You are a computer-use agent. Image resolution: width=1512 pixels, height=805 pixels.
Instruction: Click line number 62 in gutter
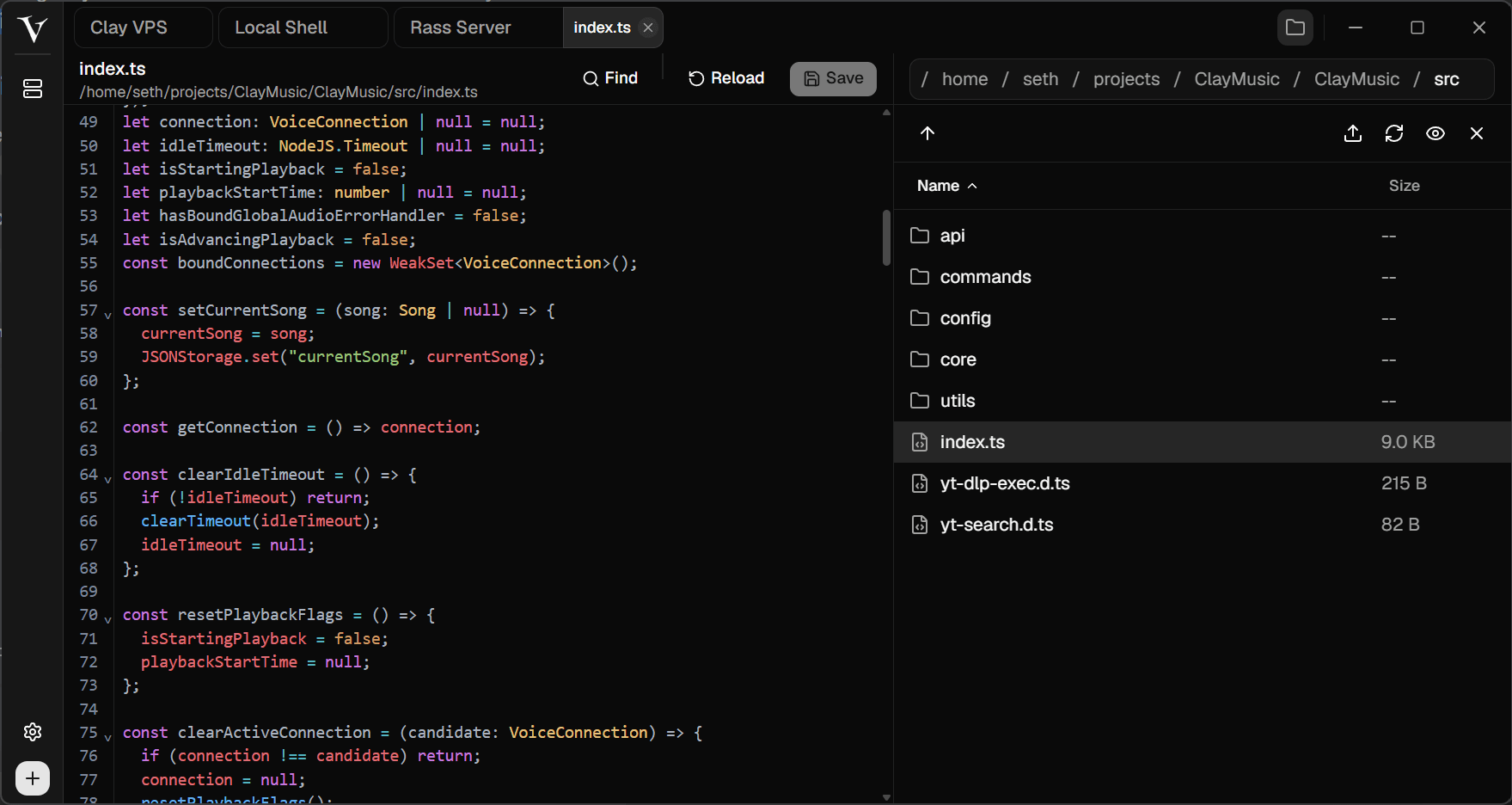coord(89,427)
